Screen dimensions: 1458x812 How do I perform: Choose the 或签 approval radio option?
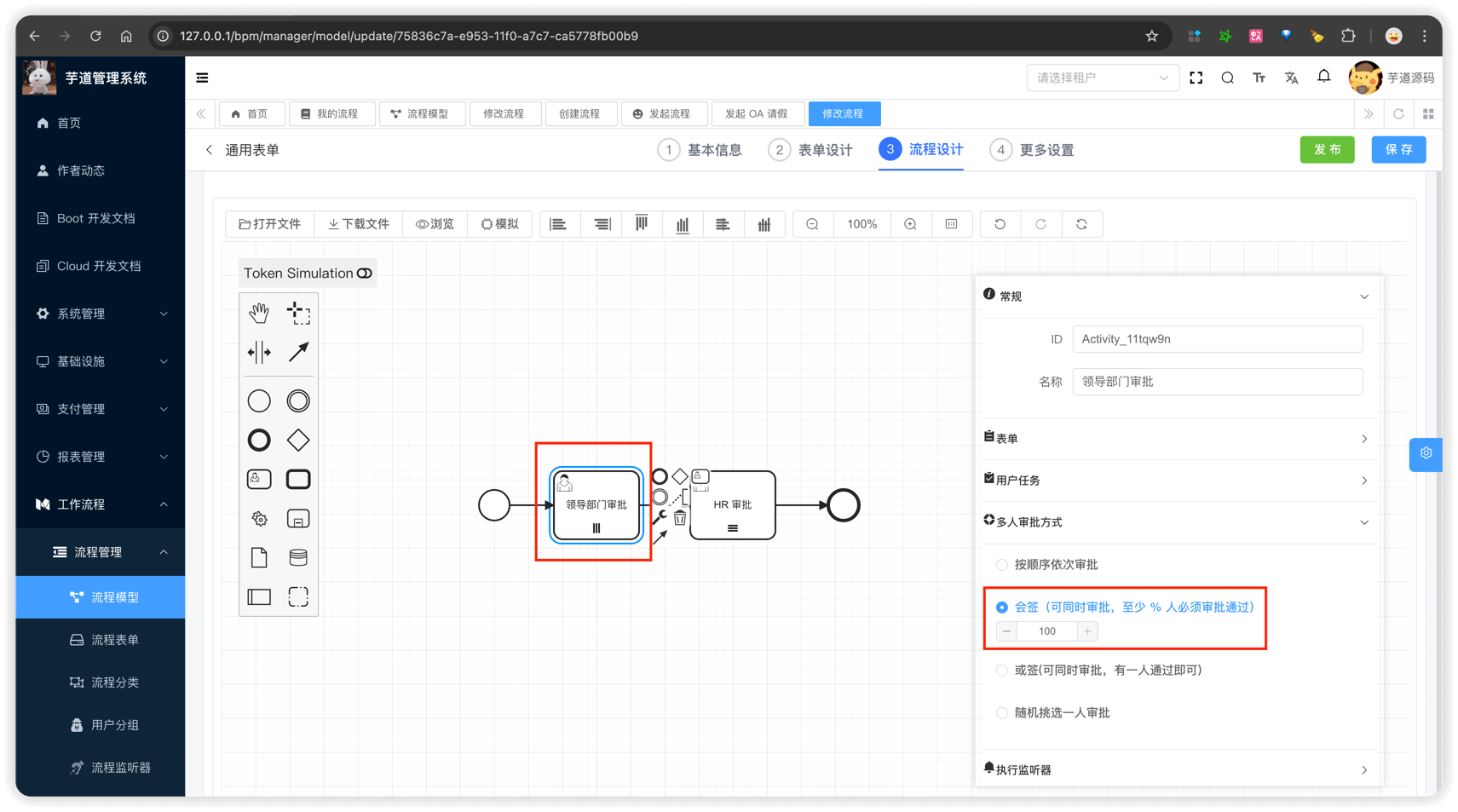tap(1002, 671)
